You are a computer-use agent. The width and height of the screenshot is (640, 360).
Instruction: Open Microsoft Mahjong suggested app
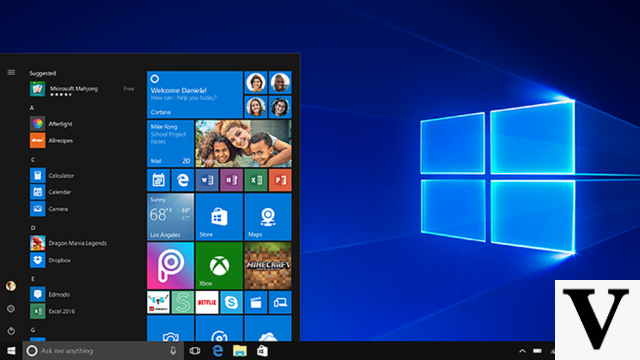(82, 89)
